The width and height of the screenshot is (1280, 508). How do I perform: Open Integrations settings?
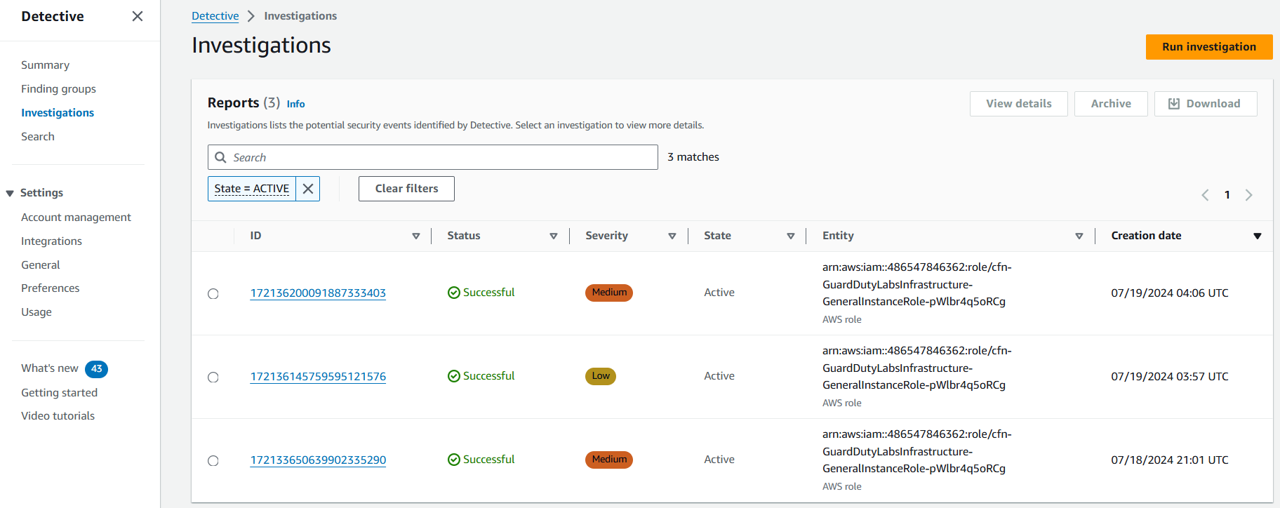click(x=51, y=241)
